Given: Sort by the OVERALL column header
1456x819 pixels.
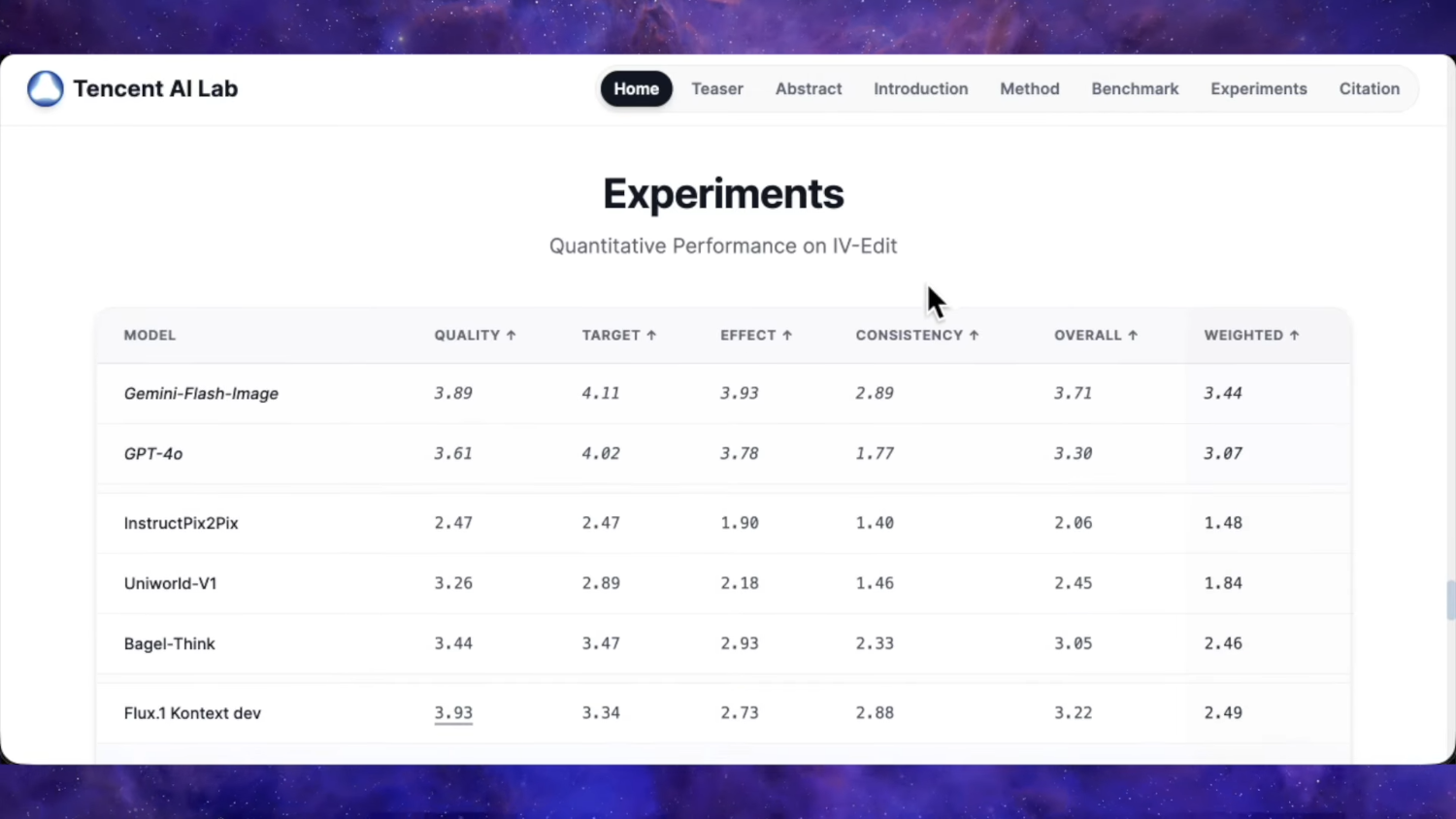Looking at the screenshot, I should [x=1096, y=335].
